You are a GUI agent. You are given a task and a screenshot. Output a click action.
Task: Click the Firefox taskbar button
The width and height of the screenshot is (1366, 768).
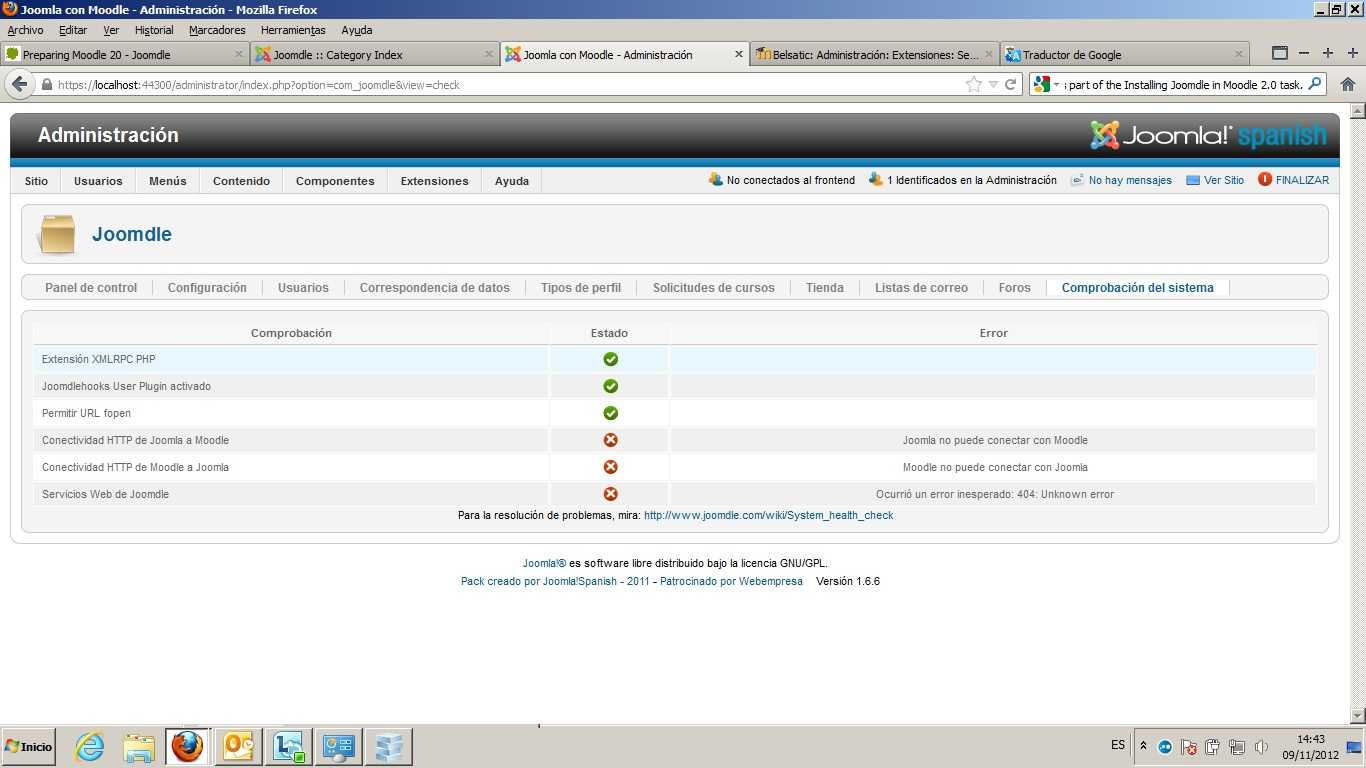[x=187, y=747]
